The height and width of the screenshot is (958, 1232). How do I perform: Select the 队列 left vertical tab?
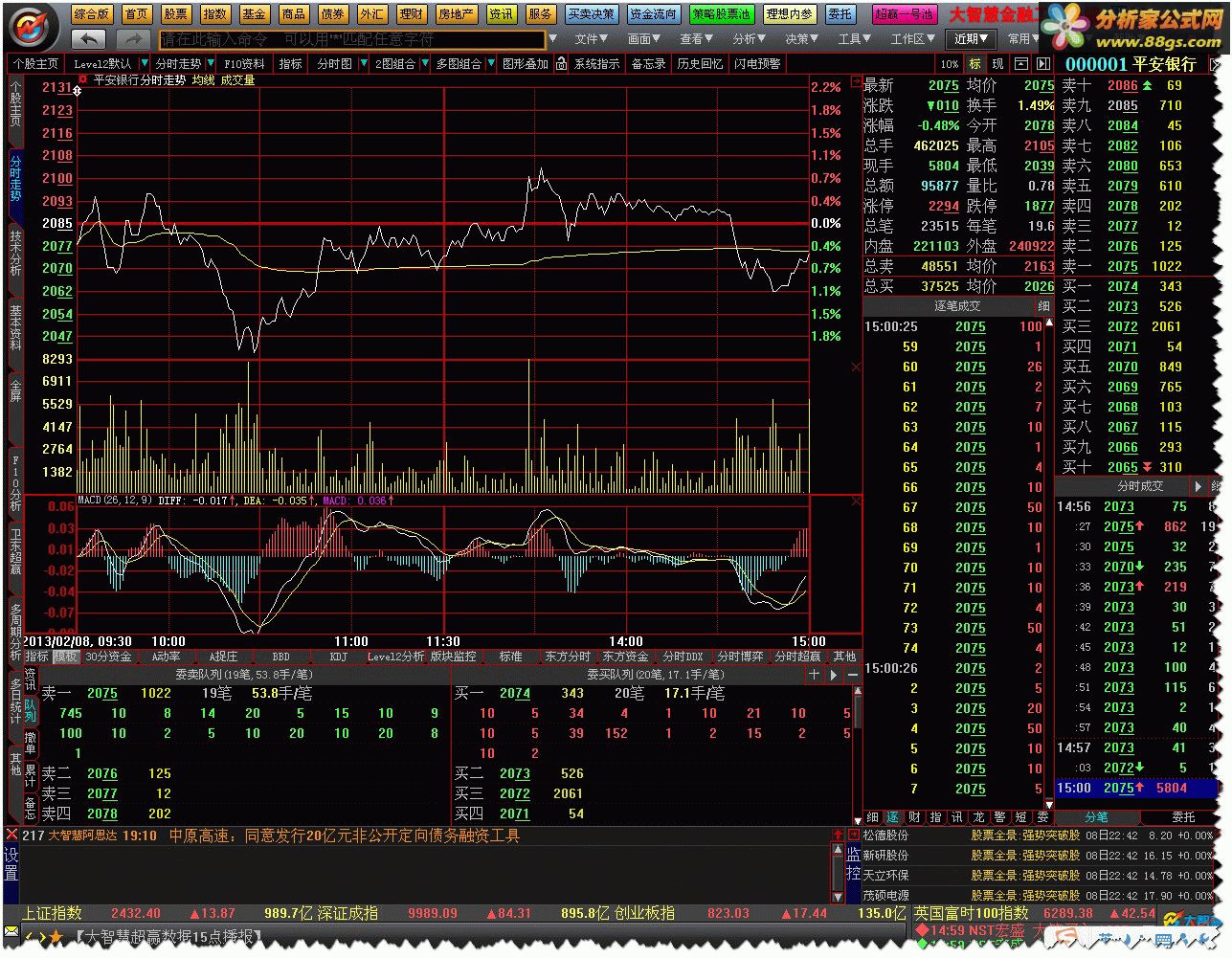click(31, 709)
